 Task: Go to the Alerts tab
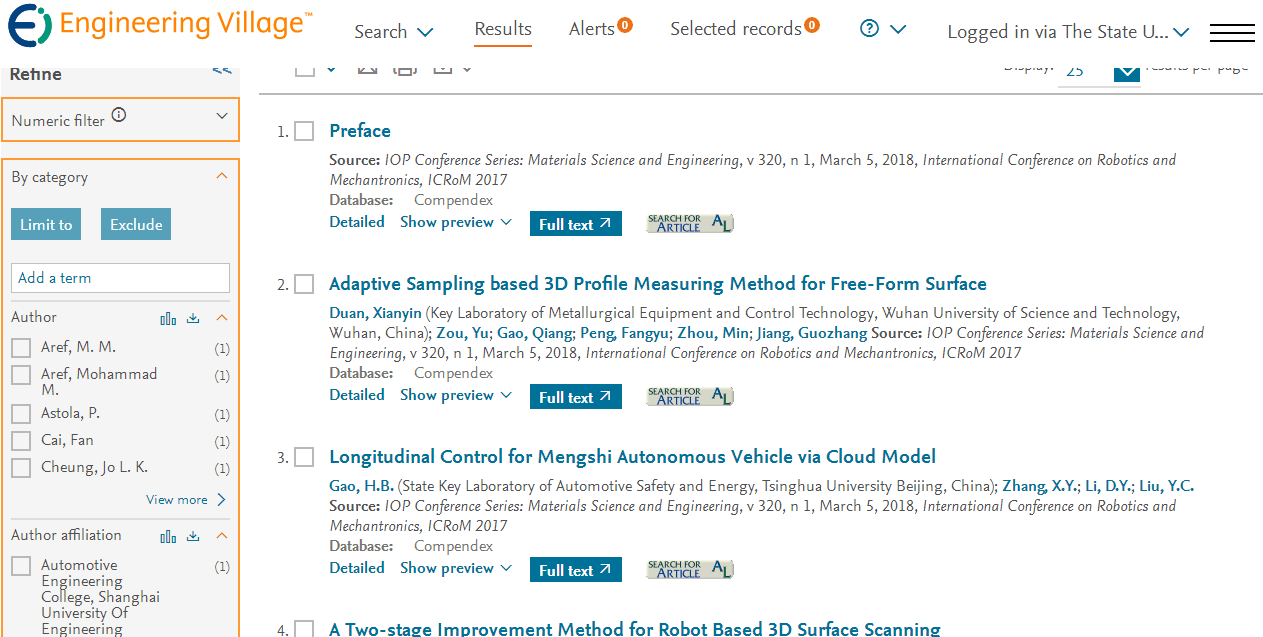pyautogui.click(x=600, y=29)
